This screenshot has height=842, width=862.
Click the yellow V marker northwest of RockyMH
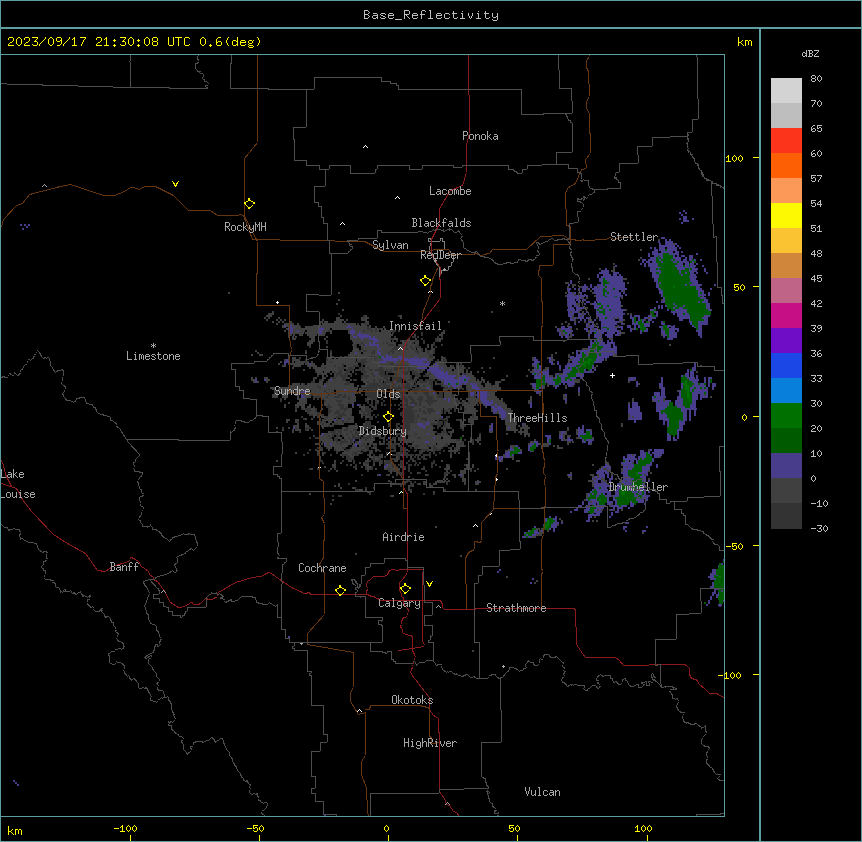point(175,184)
